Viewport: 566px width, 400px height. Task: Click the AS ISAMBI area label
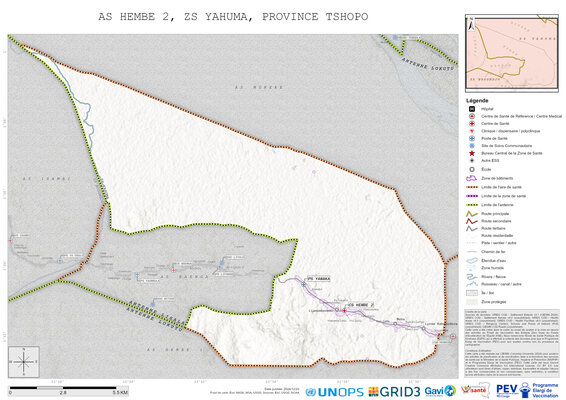tap(47, 179)
